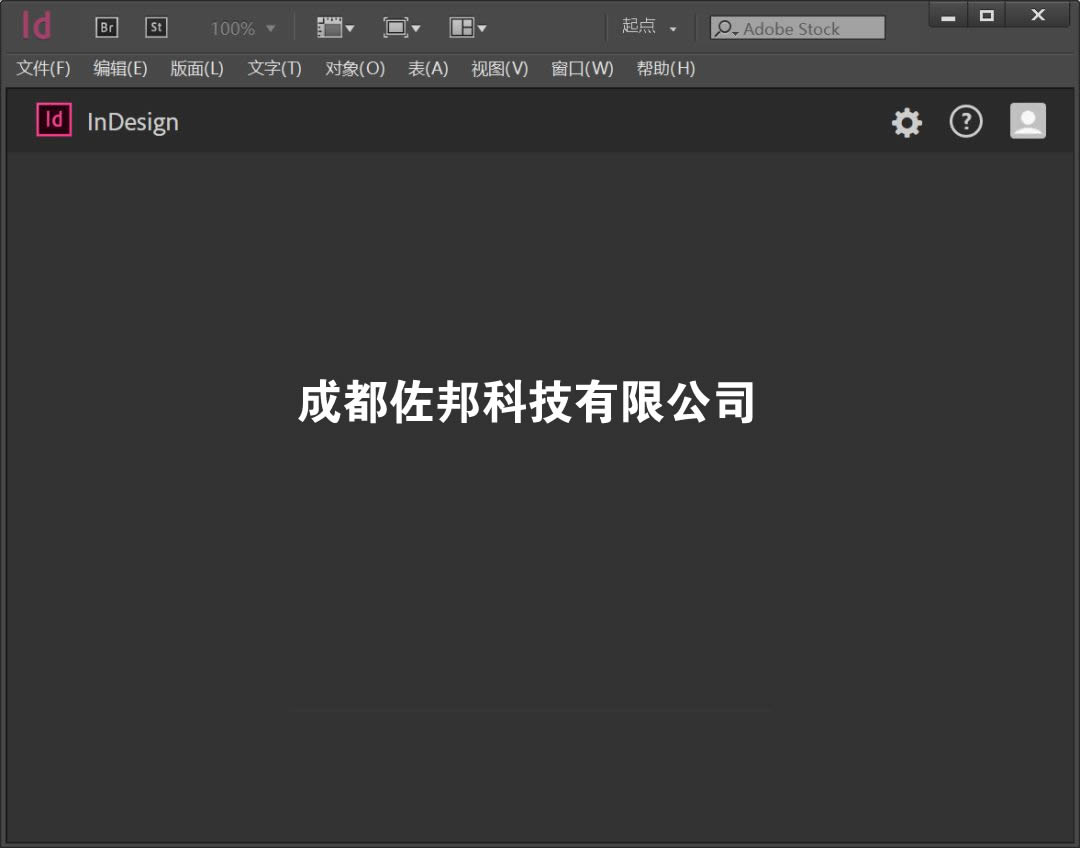Open the user profile avatar icon

pos(1028,121)
